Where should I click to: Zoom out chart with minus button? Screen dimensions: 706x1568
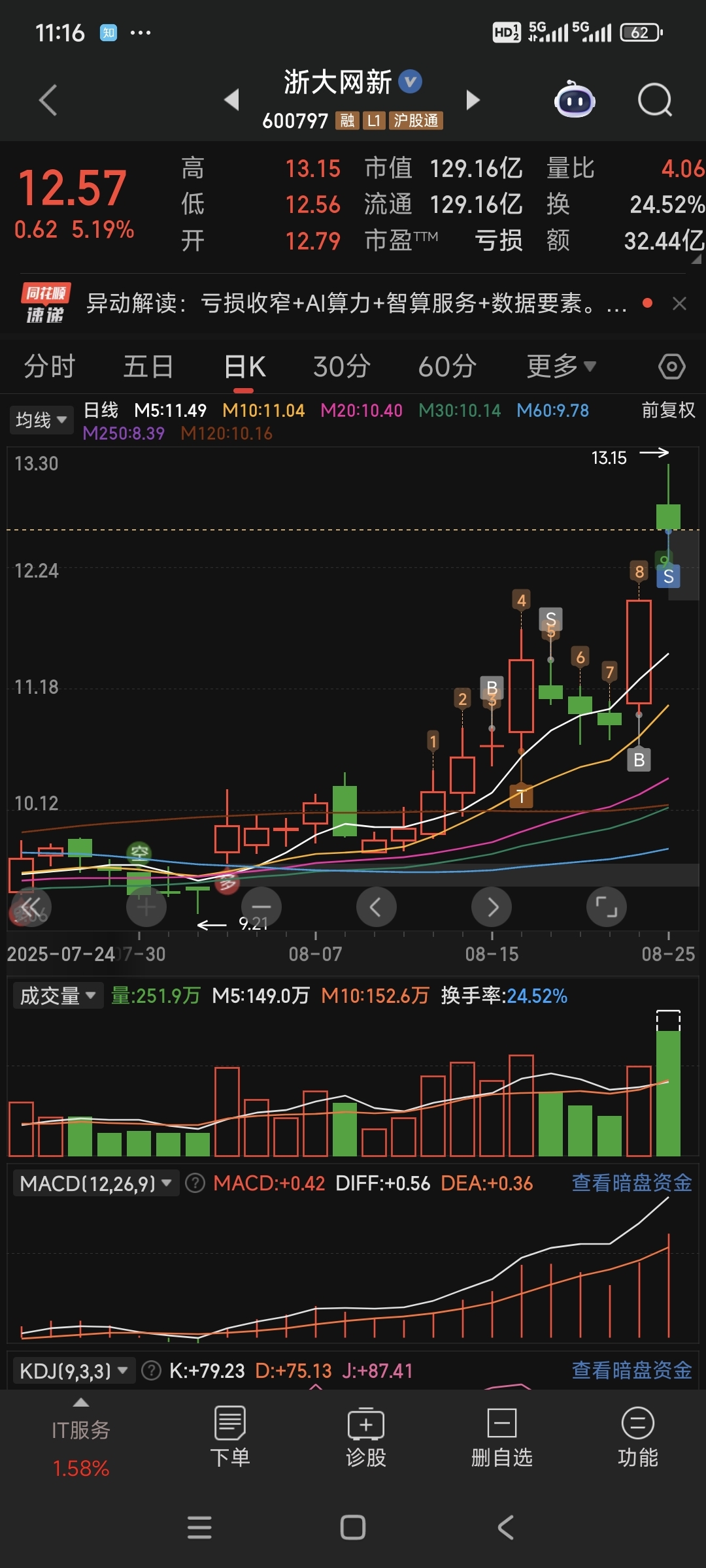pyautogui.click(x=261, y=907)
